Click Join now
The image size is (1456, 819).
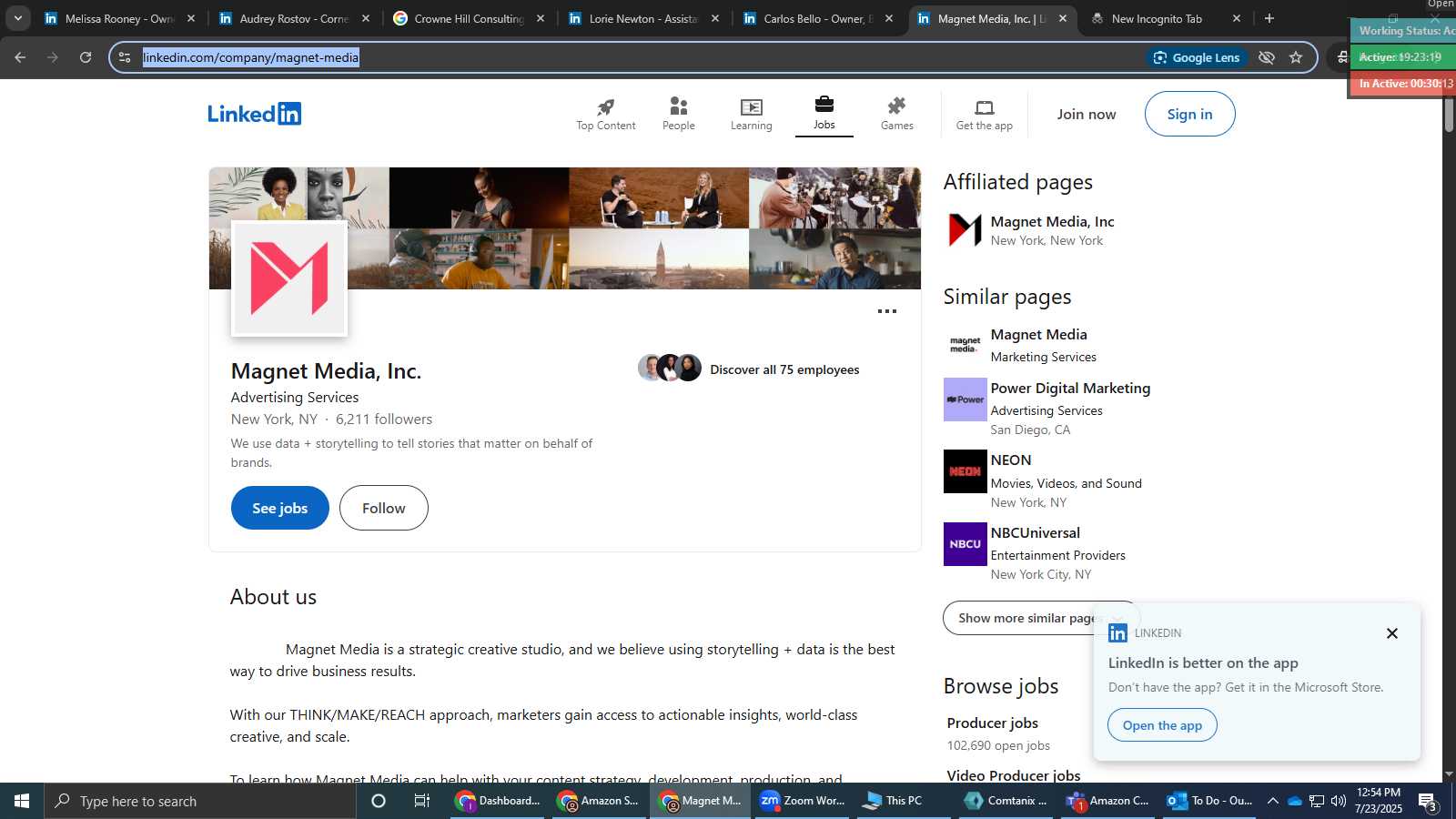(1086, 114)
